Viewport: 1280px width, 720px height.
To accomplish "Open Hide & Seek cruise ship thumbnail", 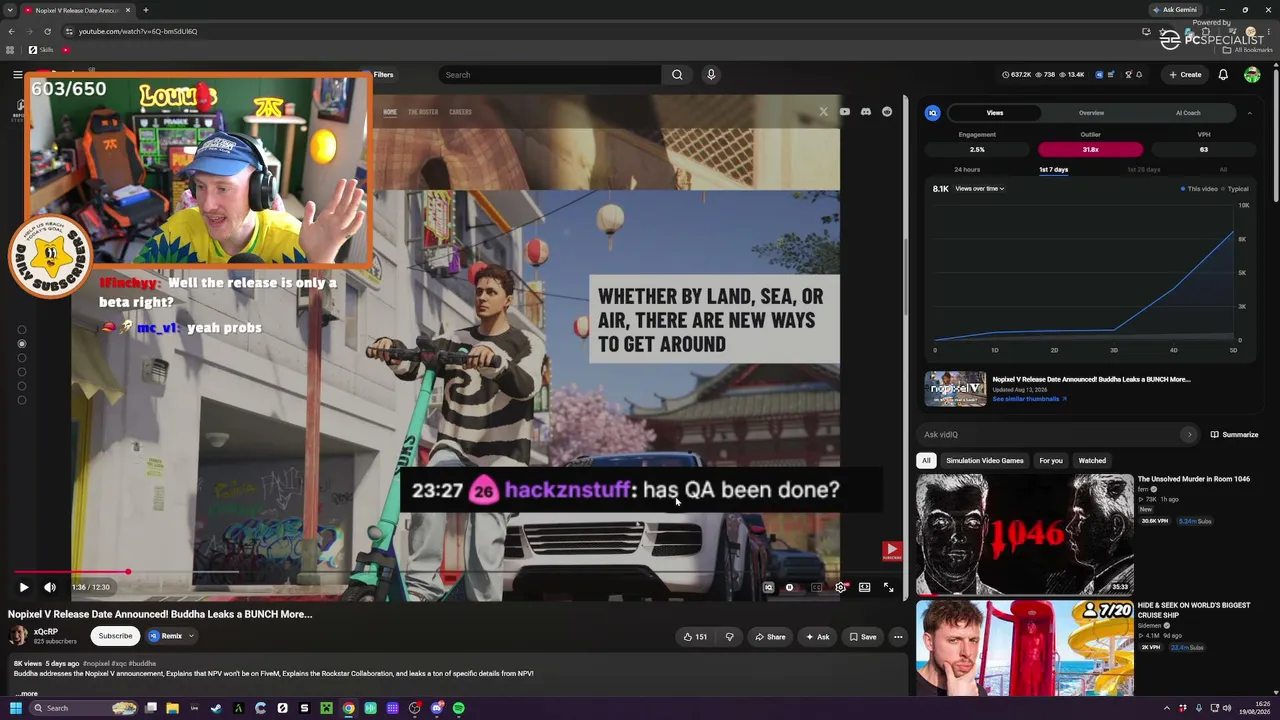I will click(1025, 648).
